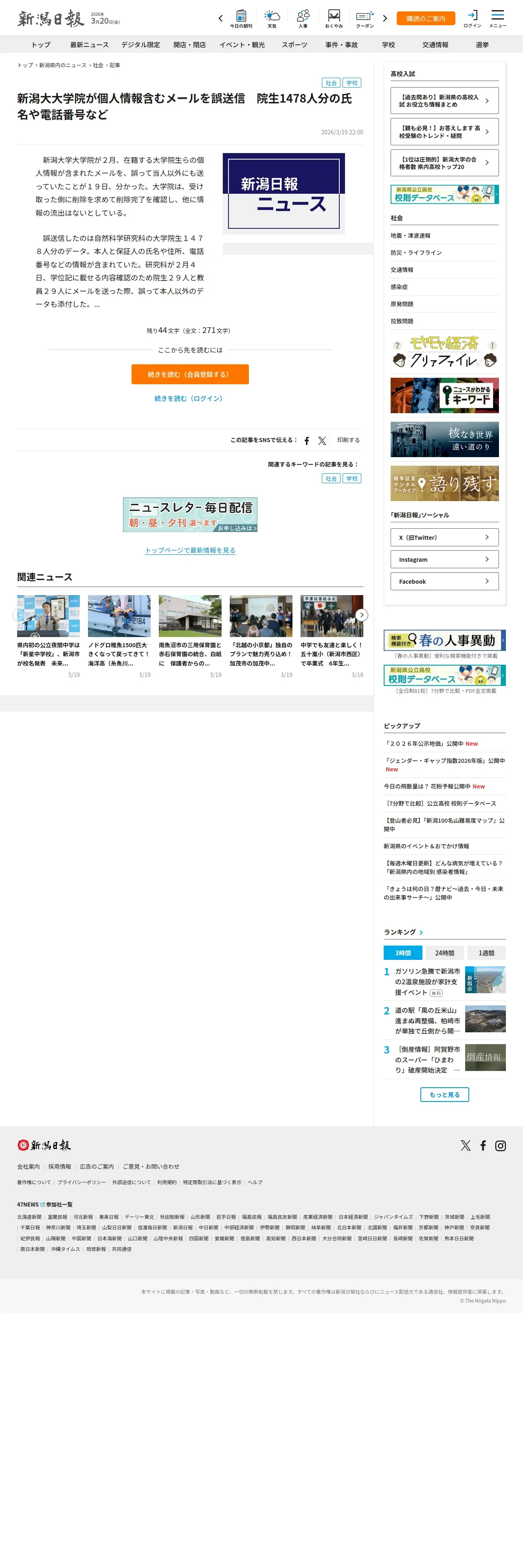523x1568 pixels.
Task: Click the ニュースレター毎日配信 banner
Action: coord(190,515)
